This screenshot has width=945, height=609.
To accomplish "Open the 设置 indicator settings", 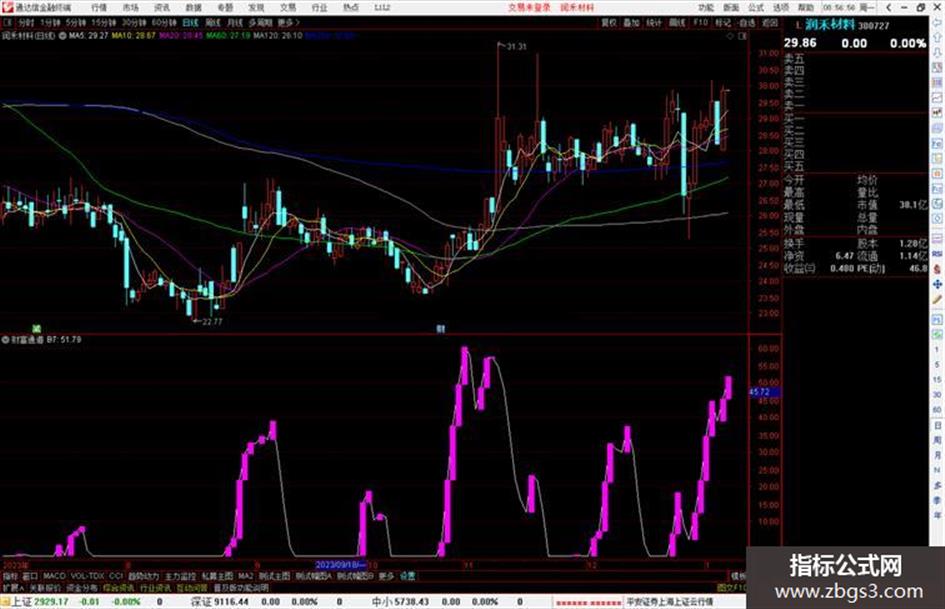I will click(407, 576).
